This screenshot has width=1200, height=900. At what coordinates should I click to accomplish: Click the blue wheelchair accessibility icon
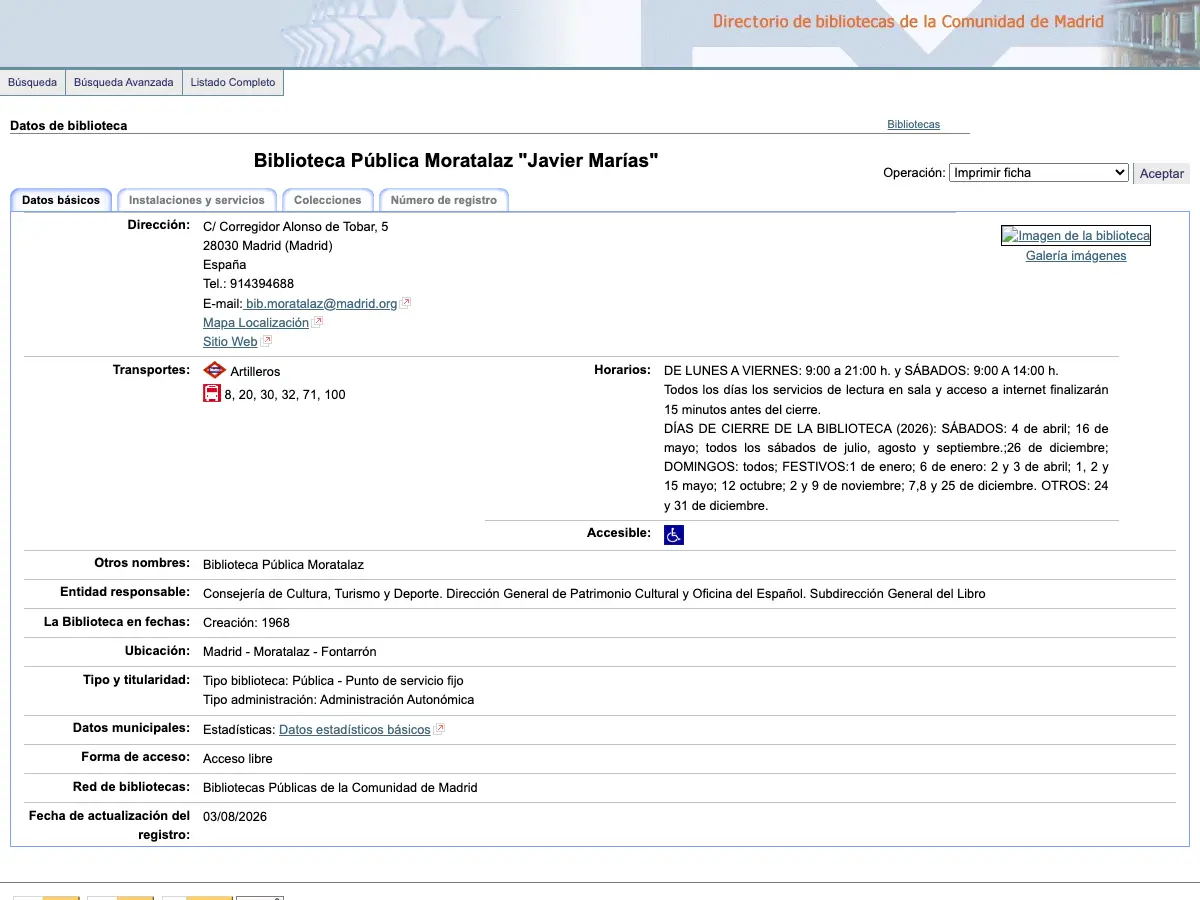pyautogui.click(x=674, y=535)
